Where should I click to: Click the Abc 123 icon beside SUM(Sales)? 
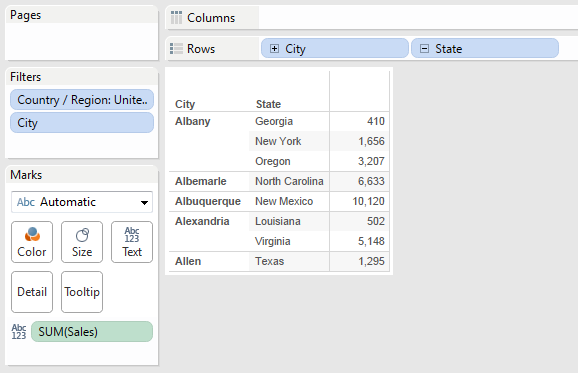tap(19, 332)
